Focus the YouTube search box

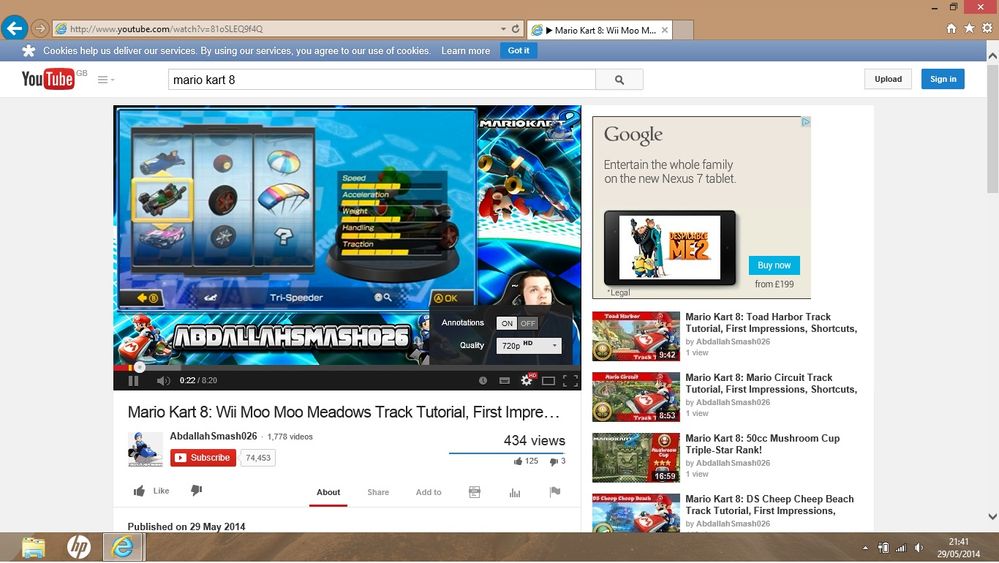382,80
